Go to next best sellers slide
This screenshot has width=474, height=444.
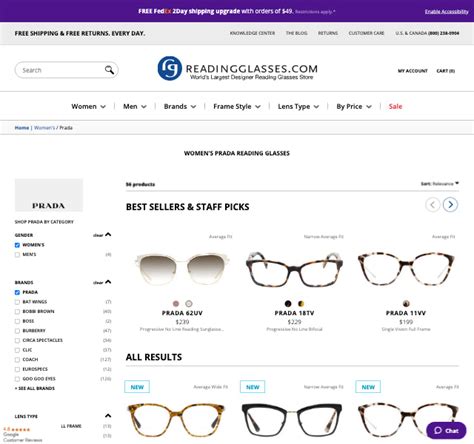coord(450,204)
